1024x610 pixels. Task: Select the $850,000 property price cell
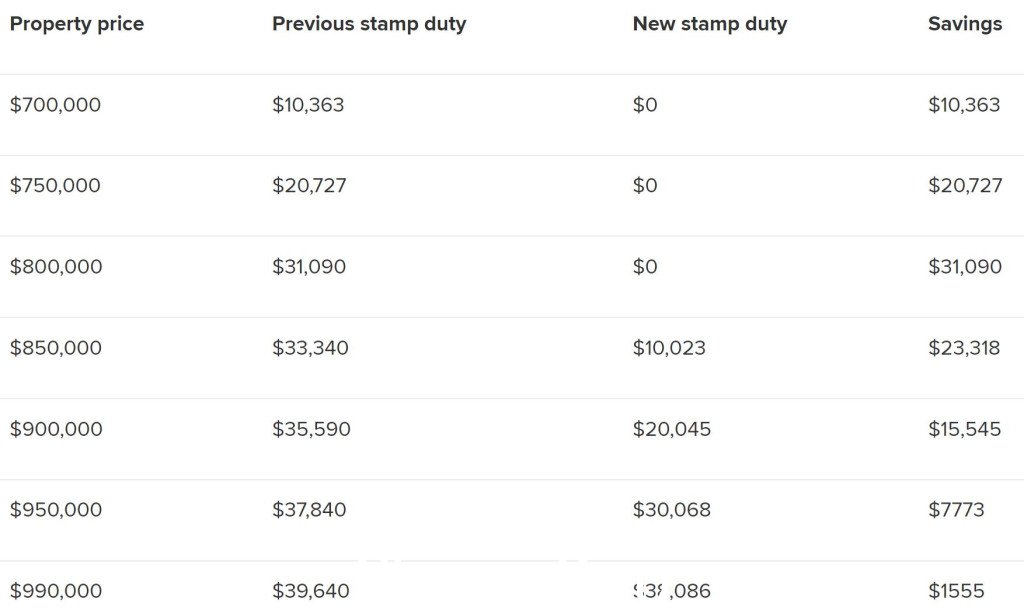56,347
